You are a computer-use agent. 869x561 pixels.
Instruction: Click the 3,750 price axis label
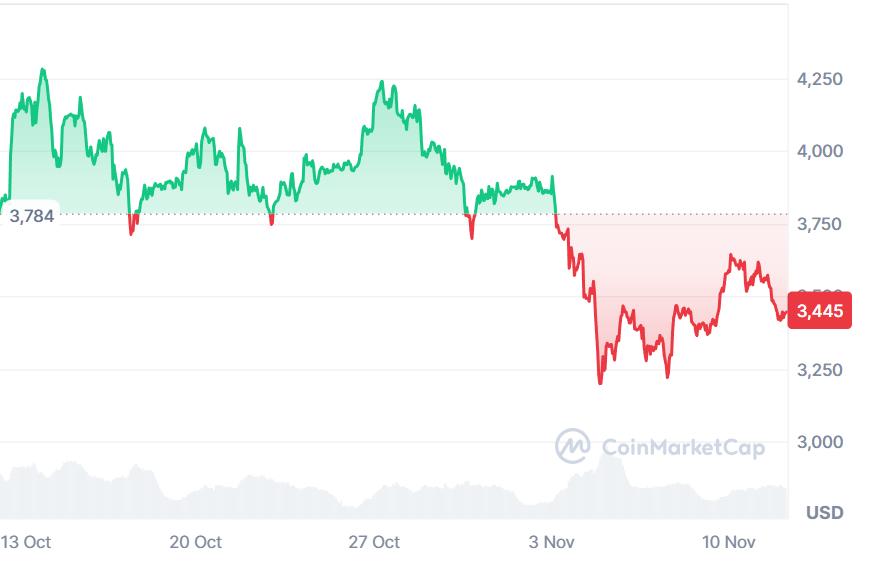coord(820,224)
